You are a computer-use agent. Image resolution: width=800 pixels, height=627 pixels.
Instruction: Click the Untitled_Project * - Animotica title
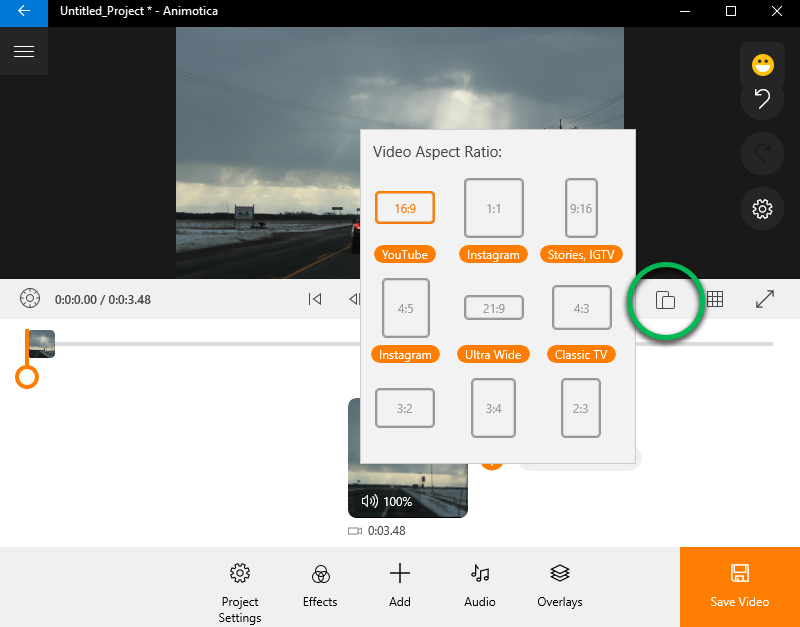pos(139,11)
